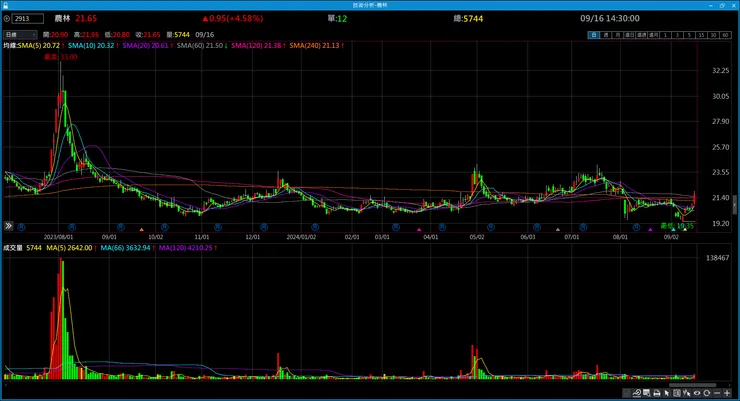Click the split layout panel icon

[677, 393]
